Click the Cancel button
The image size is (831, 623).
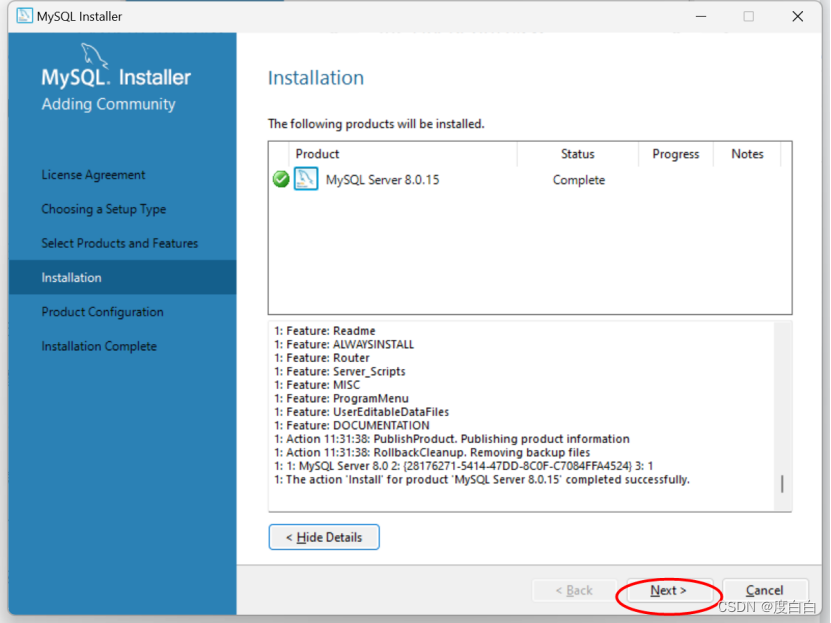pos(764,590)
